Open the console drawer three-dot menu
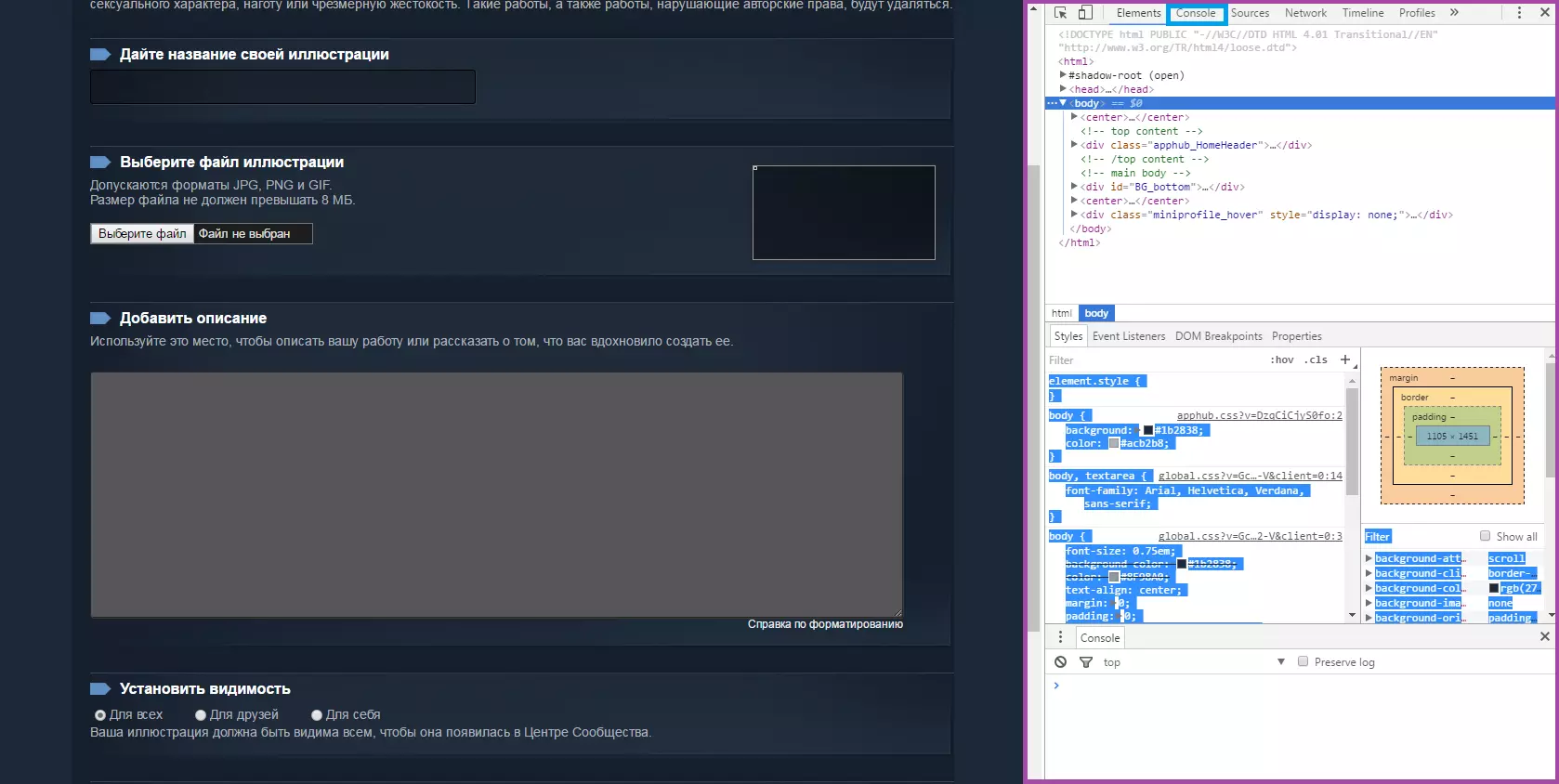 (x=1060, y=637)
